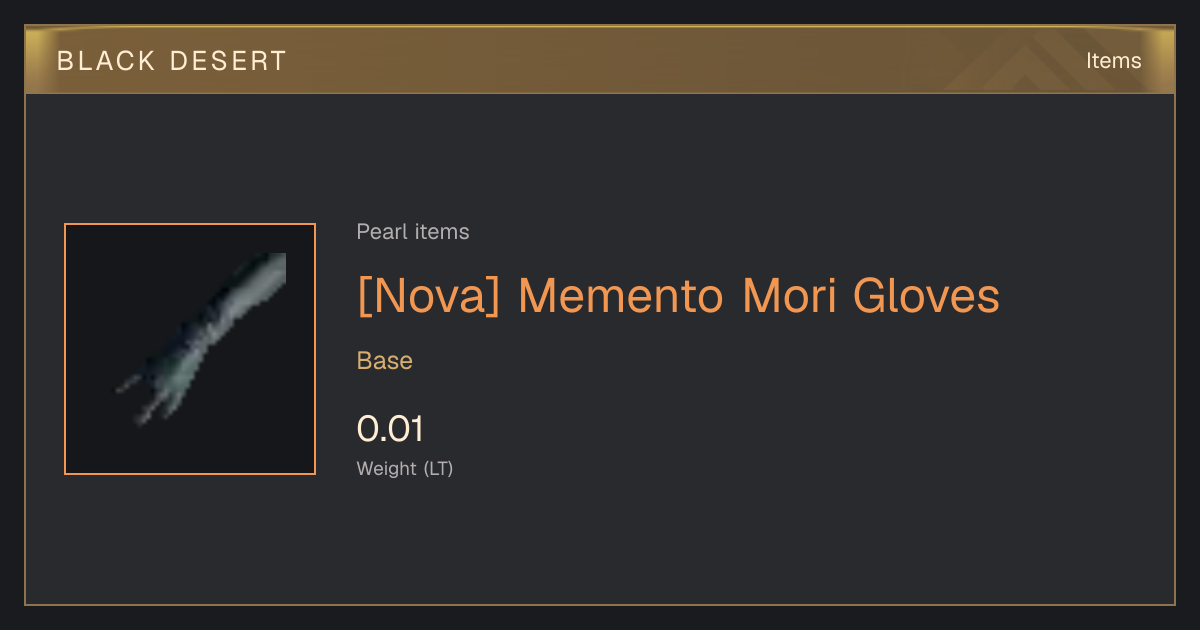Image resolution: width=1200 pixels, height=630 pixels.
Task: Click the word Gloves in item title
Action: (926, 296)
